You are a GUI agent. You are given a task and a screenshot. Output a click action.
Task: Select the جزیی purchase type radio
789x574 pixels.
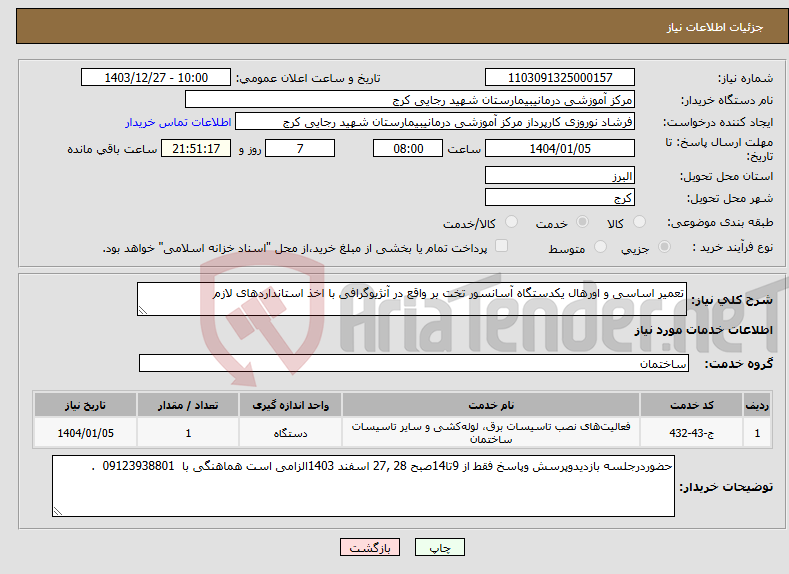pyautogui.click(x=664, y=247)
